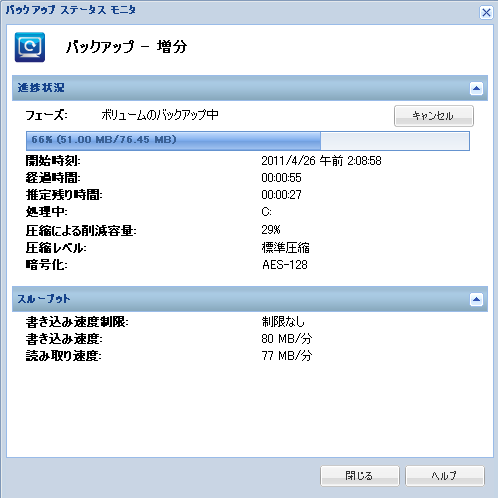498x498 pixels.
Task: Click the 圧縮による削減容量: label
Action: 81,230
